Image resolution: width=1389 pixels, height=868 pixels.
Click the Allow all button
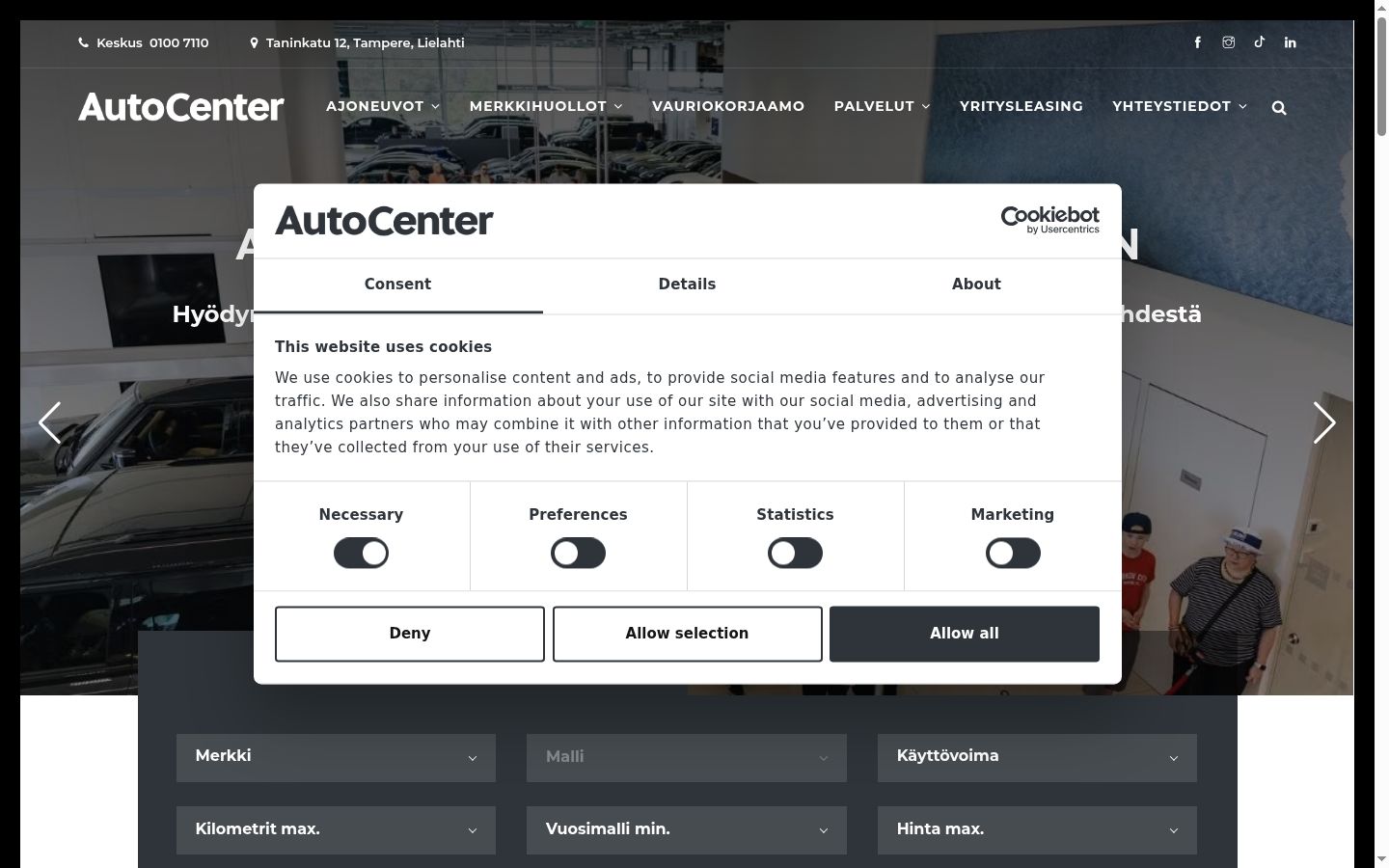coord(965,634)
